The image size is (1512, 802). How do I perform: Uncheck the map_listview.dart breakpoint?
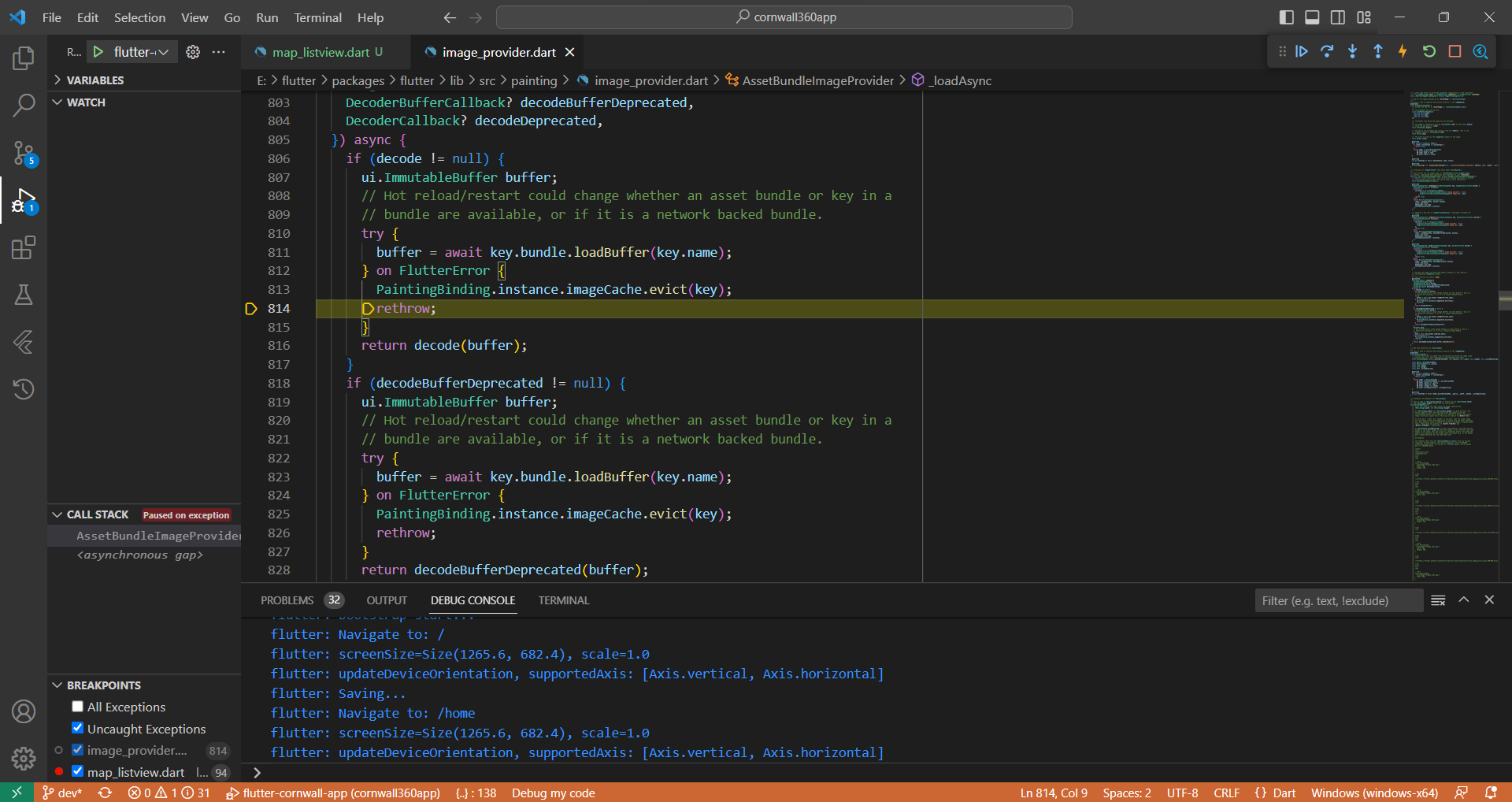(x=77, y=772)
